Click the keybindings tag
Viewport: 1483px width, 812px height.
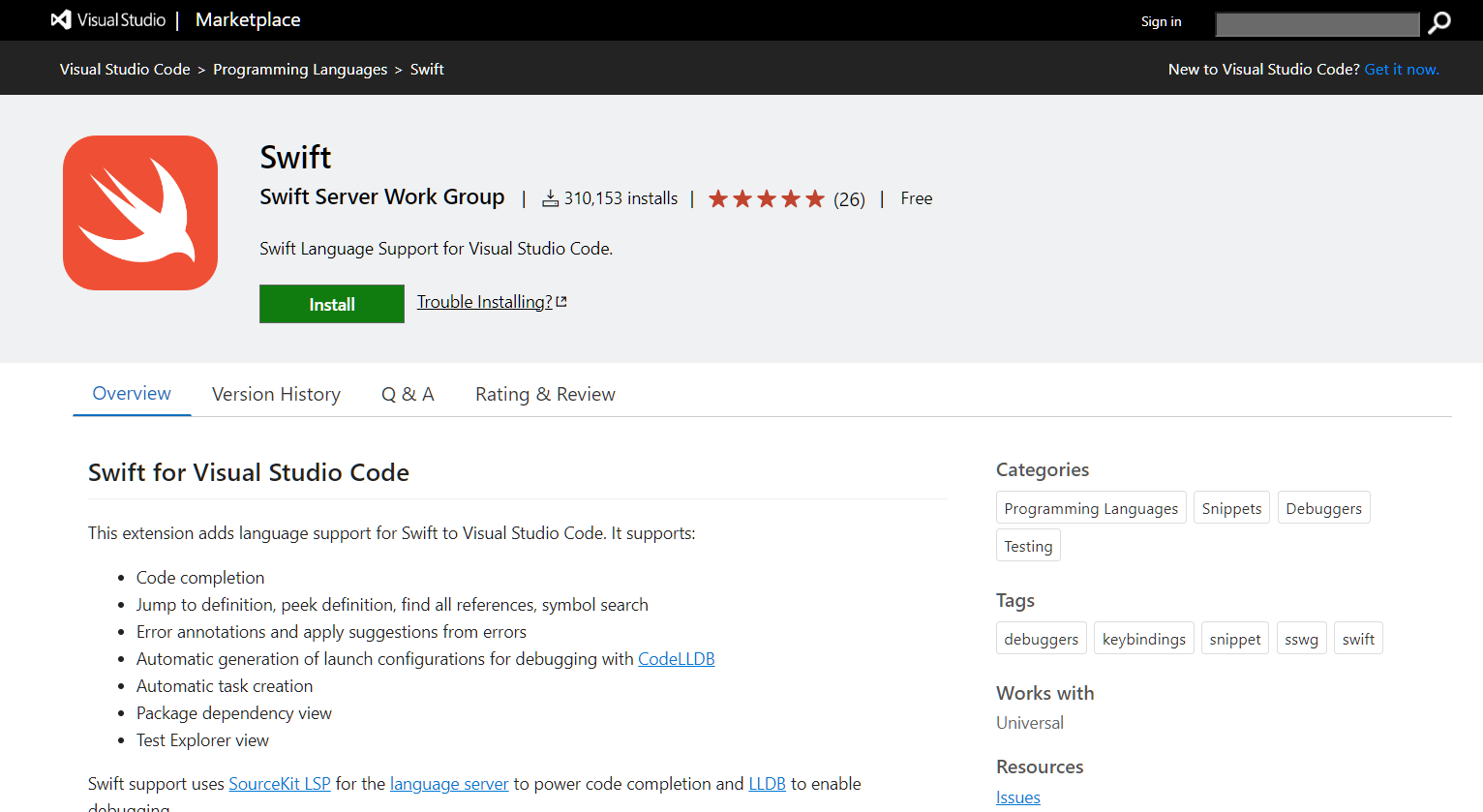click(1143, 639)
